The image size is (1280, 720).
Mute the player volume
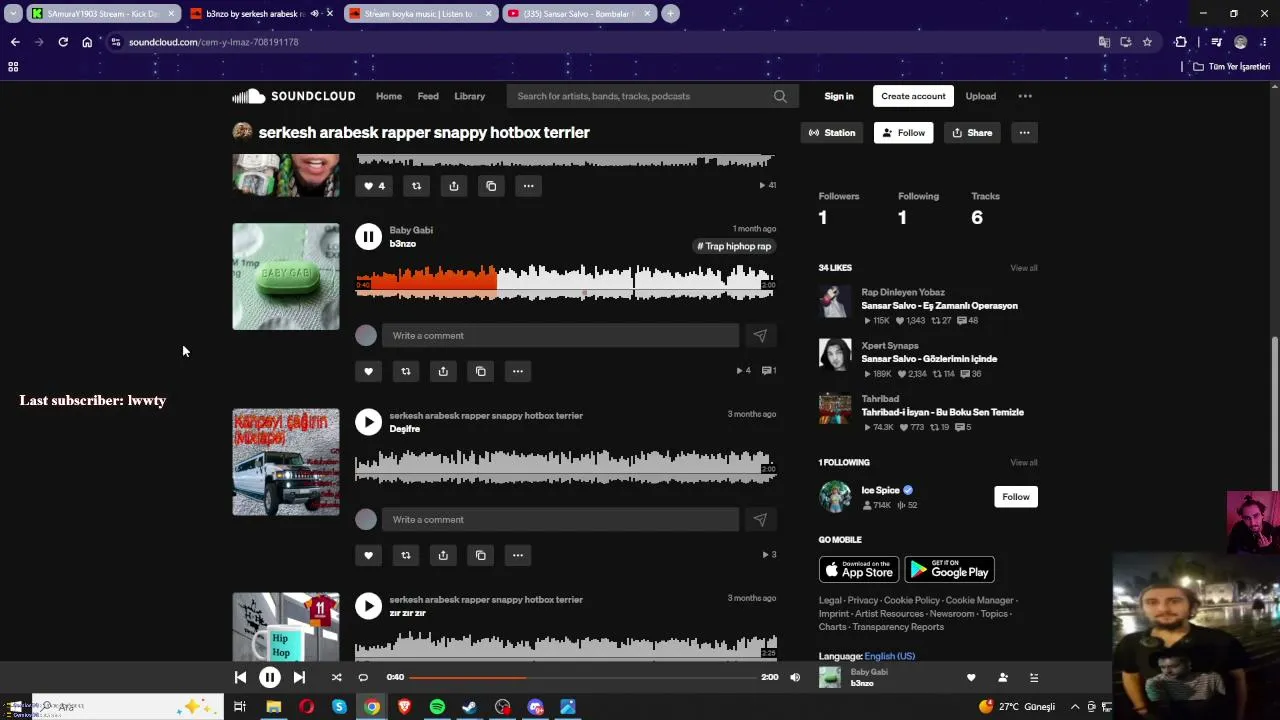point(795,677)
